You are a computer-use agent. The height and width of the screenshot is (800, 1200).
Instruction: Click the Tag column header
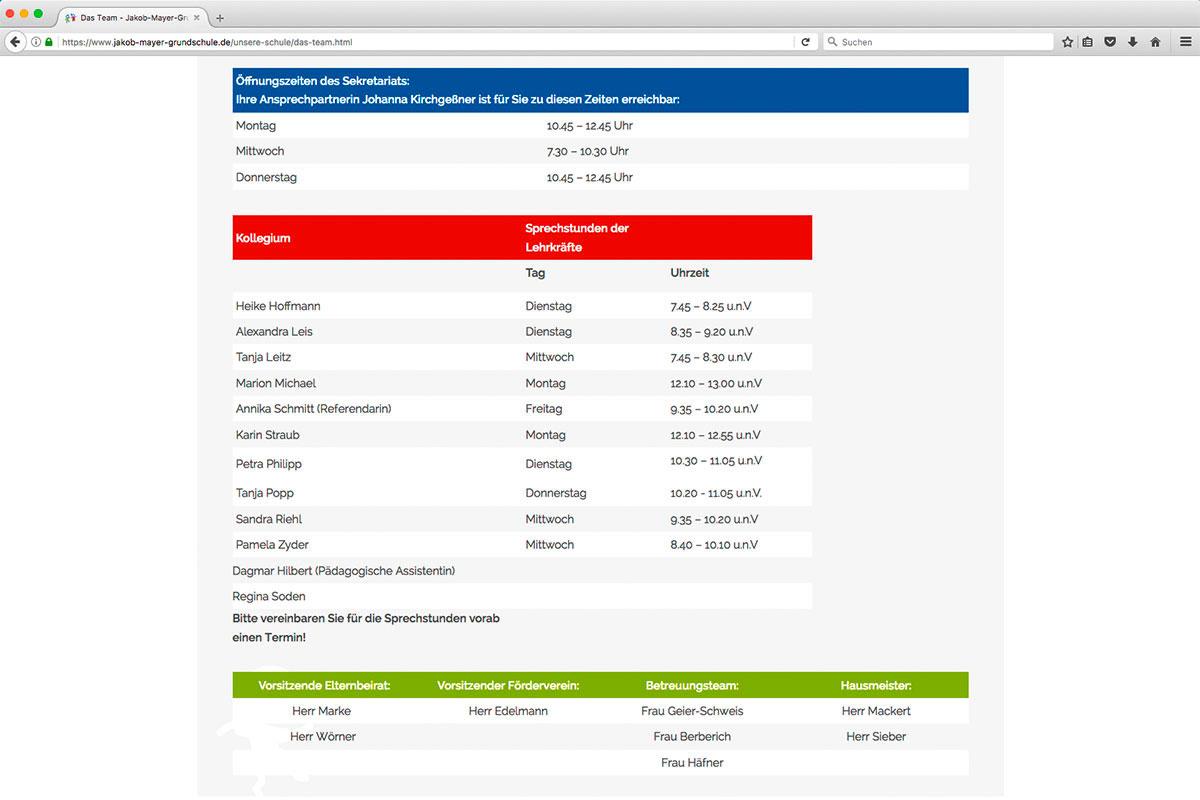click(536, 273)
